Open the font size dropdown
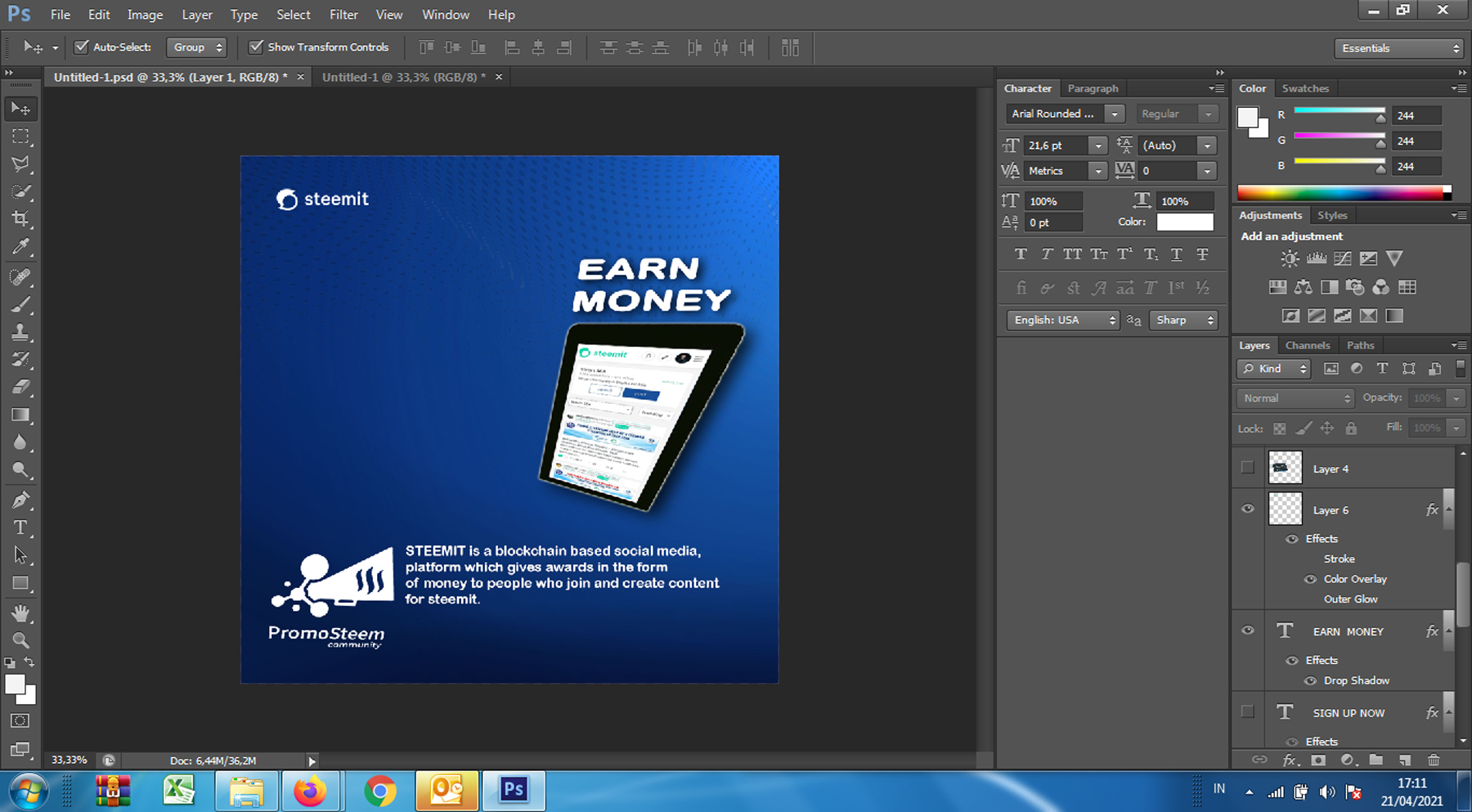Screen dimensions: 1472x812 (x=1098, y=146)
